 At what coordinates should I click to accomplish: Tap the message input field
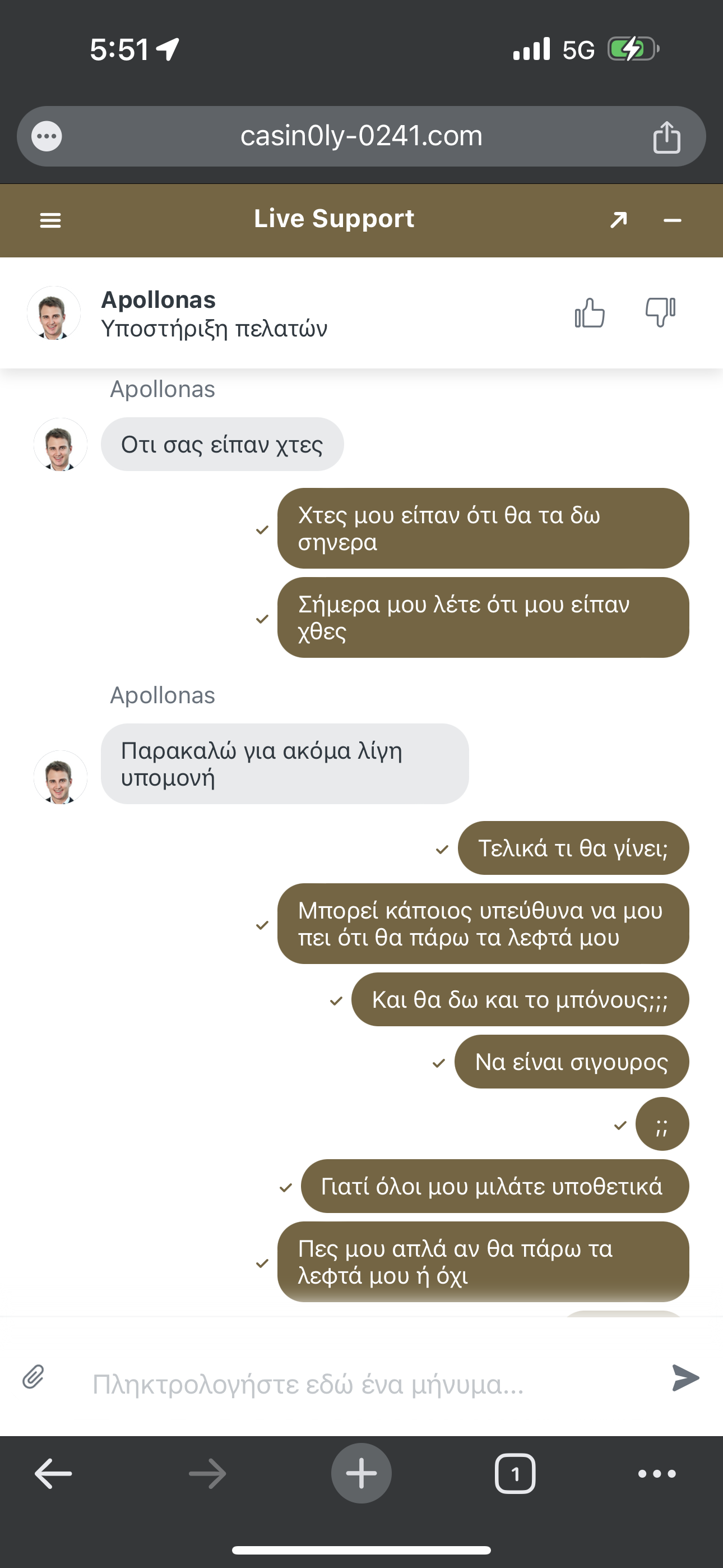pos(365,1384)
